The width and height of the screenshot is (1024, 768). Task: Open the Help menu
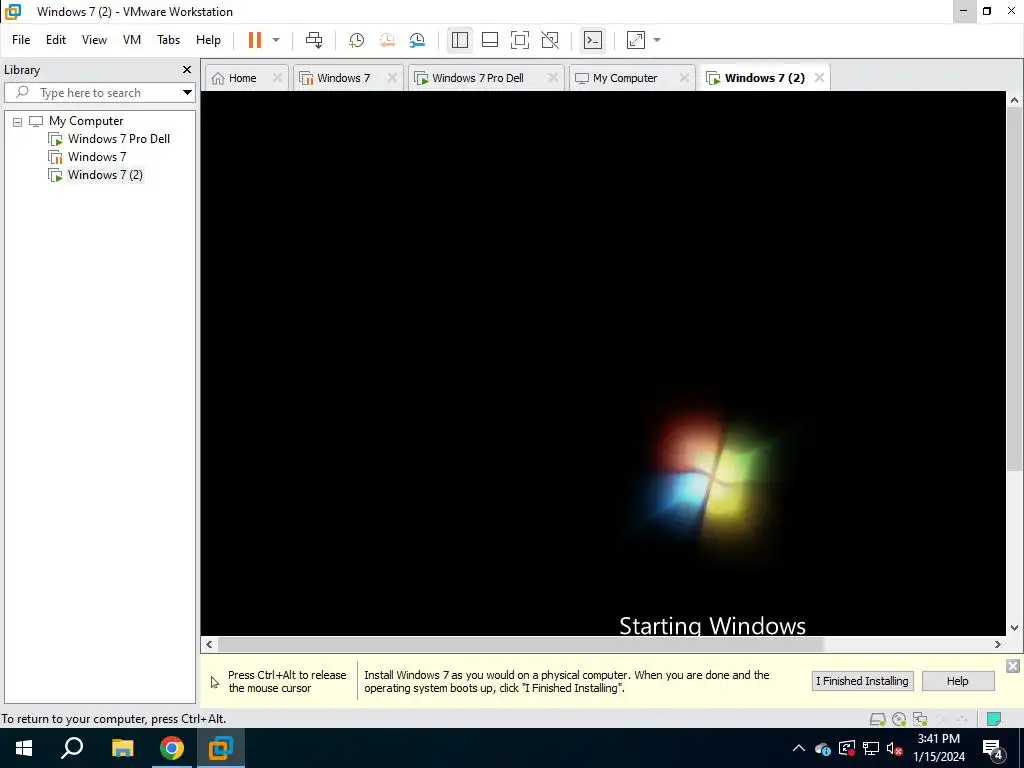208,40
